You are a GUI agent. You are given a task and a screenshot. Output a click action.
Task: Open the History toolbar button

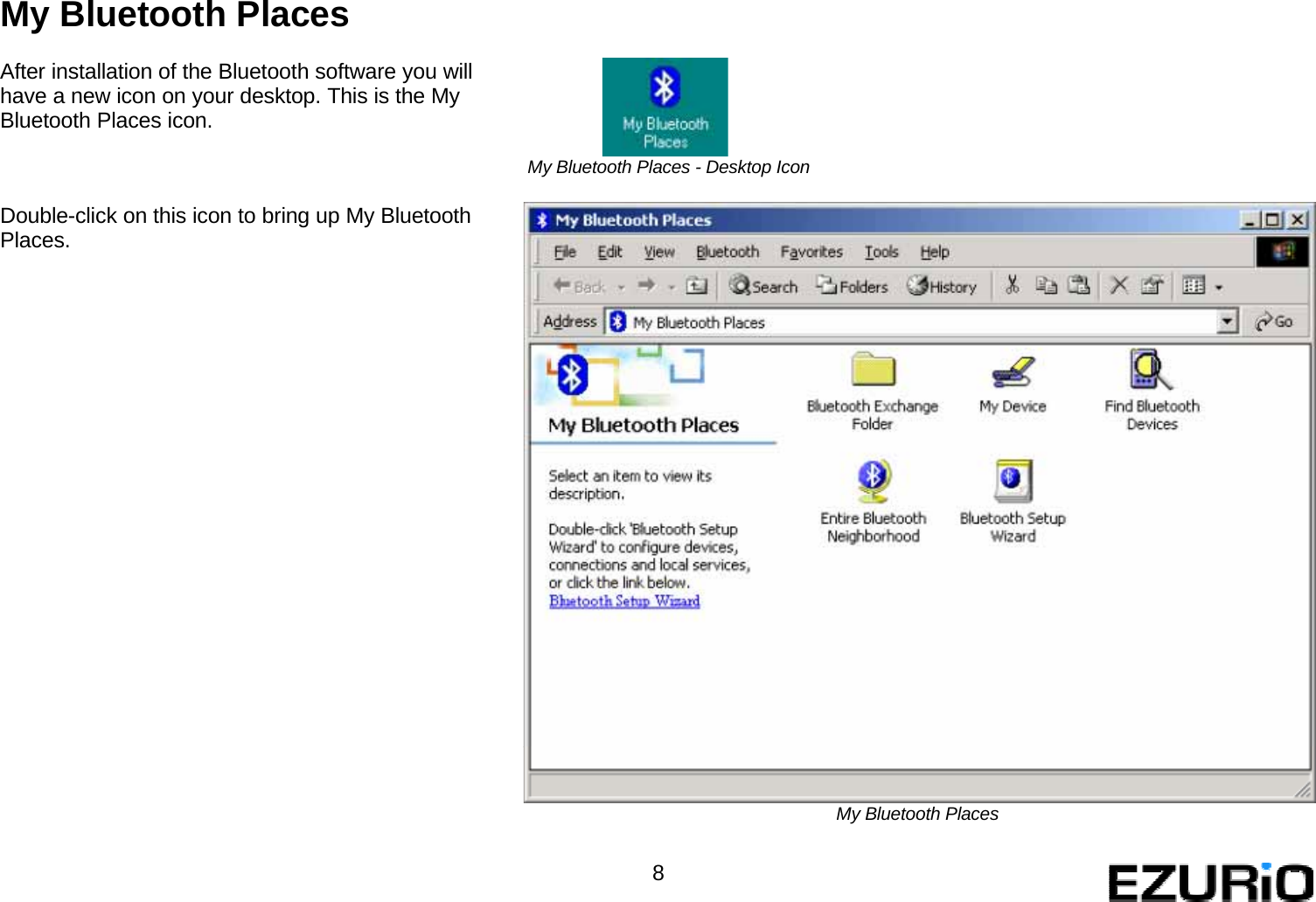tap(942, 286)
